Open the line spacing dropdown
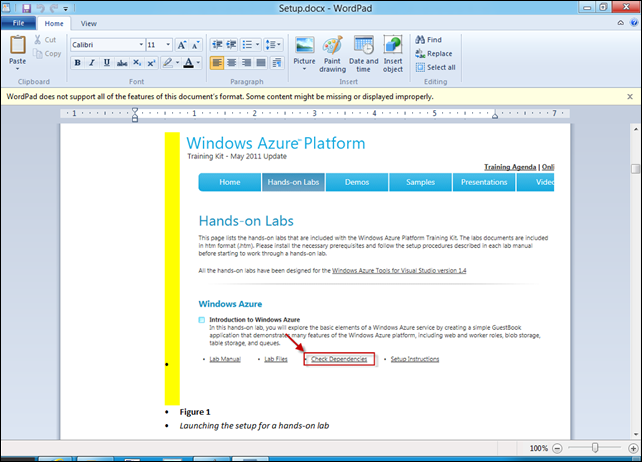The image size is (642, 462). coord(273,45)
